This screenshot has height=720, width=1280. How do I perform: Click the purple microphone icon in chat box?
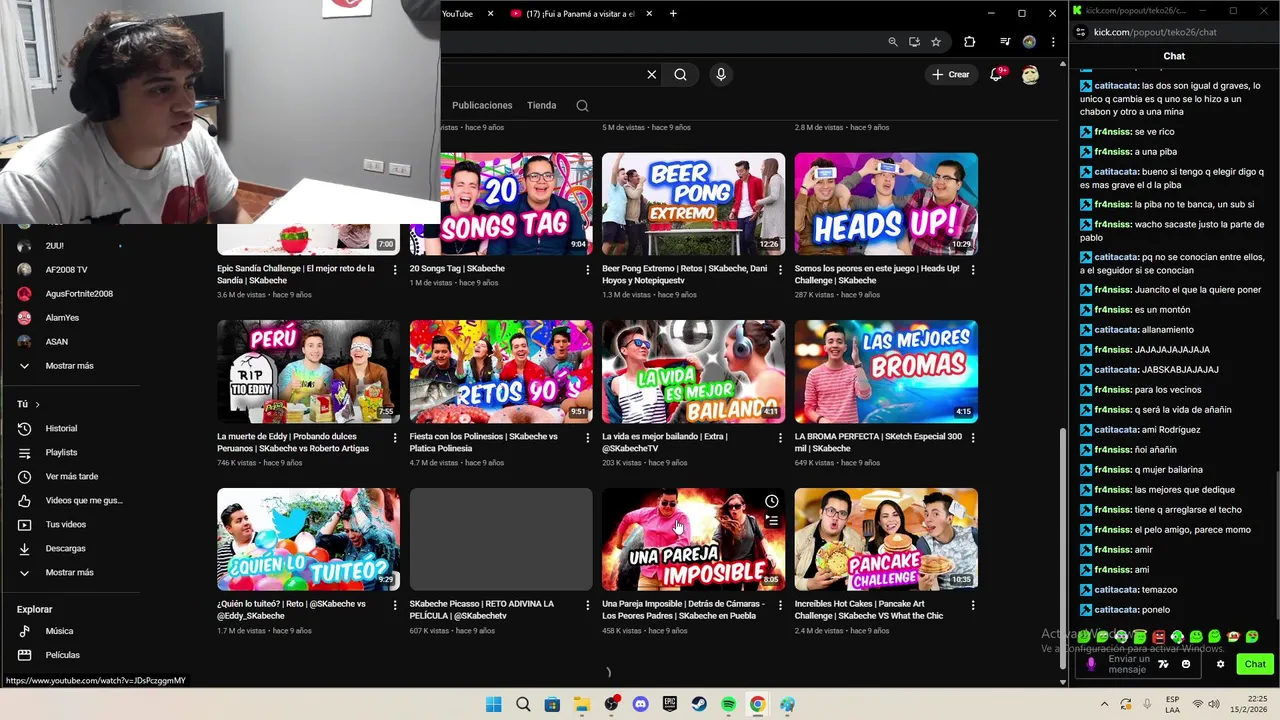(x=1091, y=664)
